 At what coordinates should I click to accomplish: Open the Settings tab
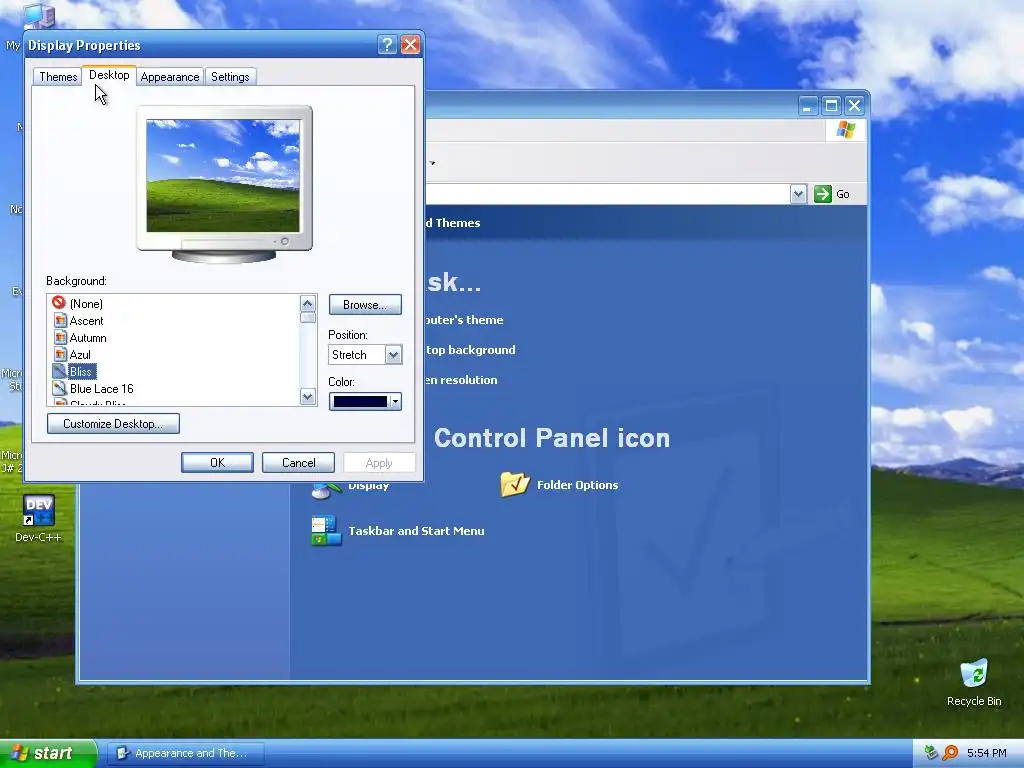pyautogui.click(x=230, y=77)
